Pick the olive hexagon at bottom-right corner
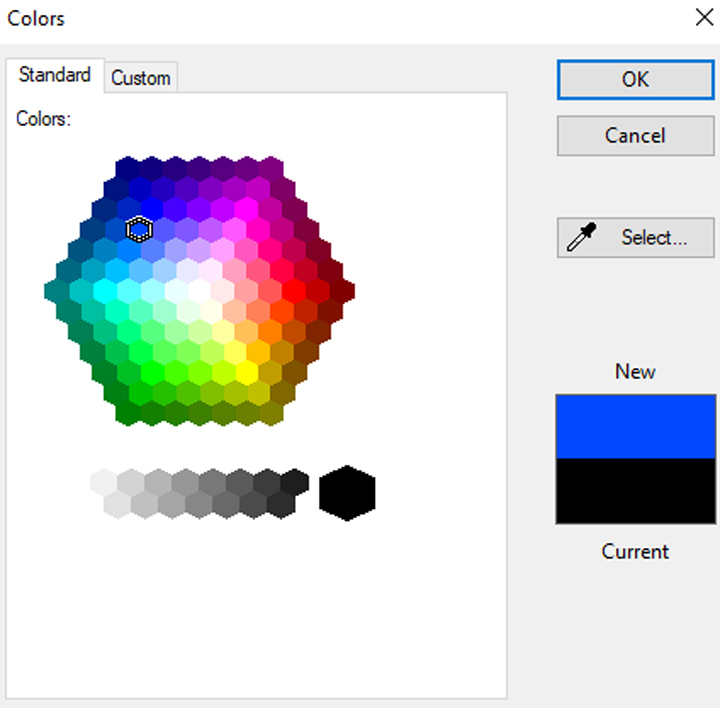Viewport: 720px width, 708px height. [270, 413]
